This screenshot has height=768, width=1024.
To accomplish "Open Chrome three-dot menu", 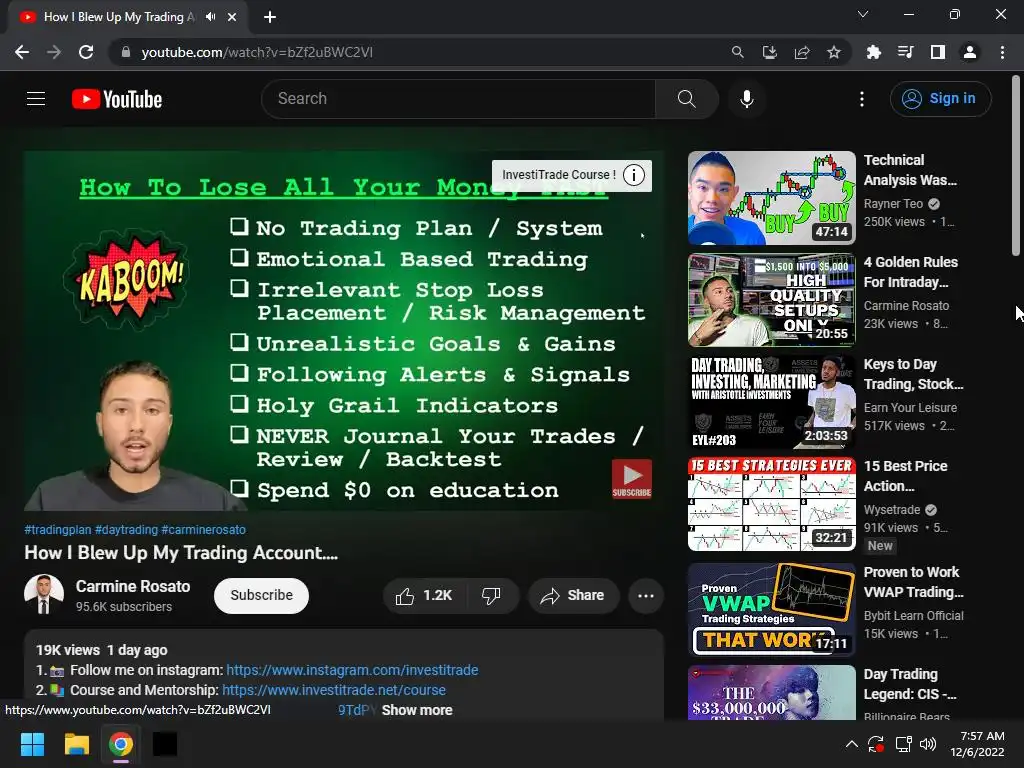I will coord(1002,52).
